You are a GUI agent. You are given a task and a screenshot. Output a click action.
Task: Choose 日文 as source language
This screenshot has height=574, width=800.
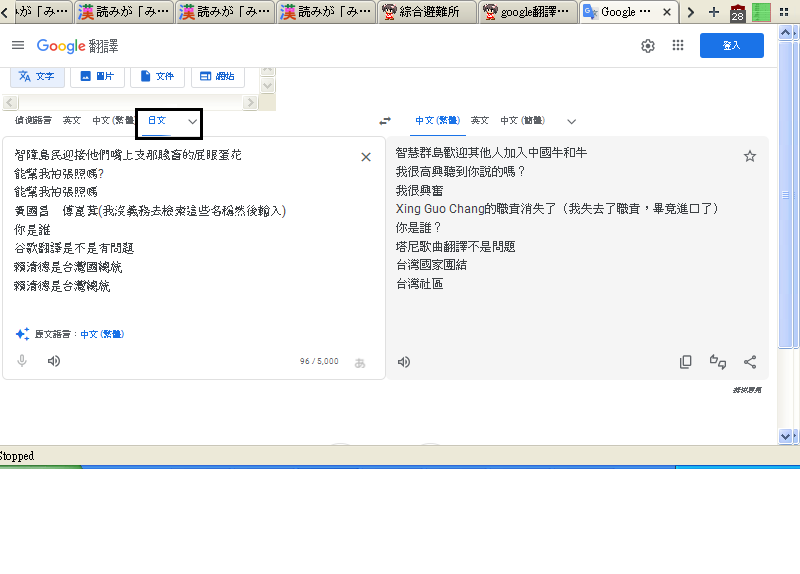coord(157,120)
